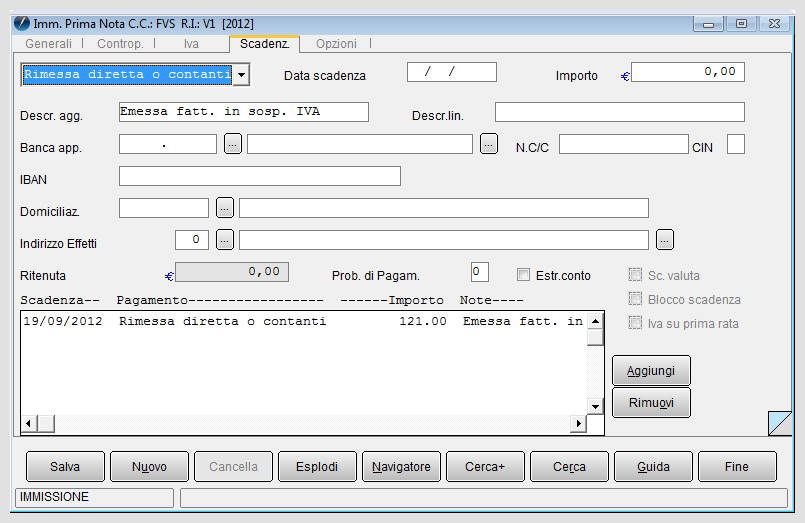The height and width of the screenshot is (523, 805).
Task: Click the Esplodi button
Action: [317, 467]
